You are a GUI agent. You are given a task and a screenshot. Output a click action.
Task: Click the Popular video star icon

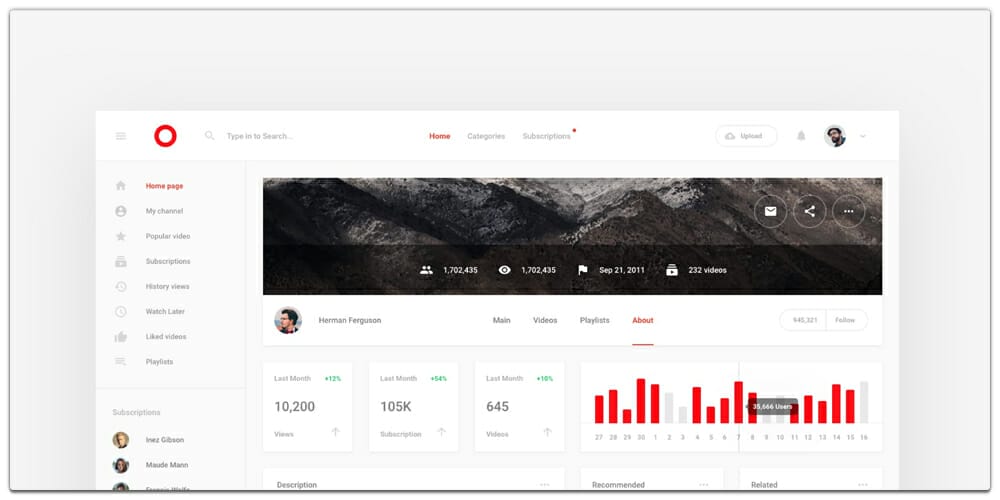(x=121, y=236)
